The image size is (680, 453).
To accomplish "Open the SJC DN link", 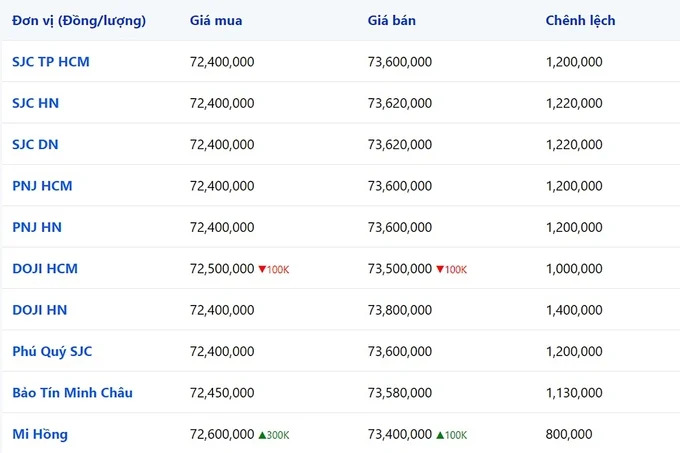I will [x=35, y=144].
